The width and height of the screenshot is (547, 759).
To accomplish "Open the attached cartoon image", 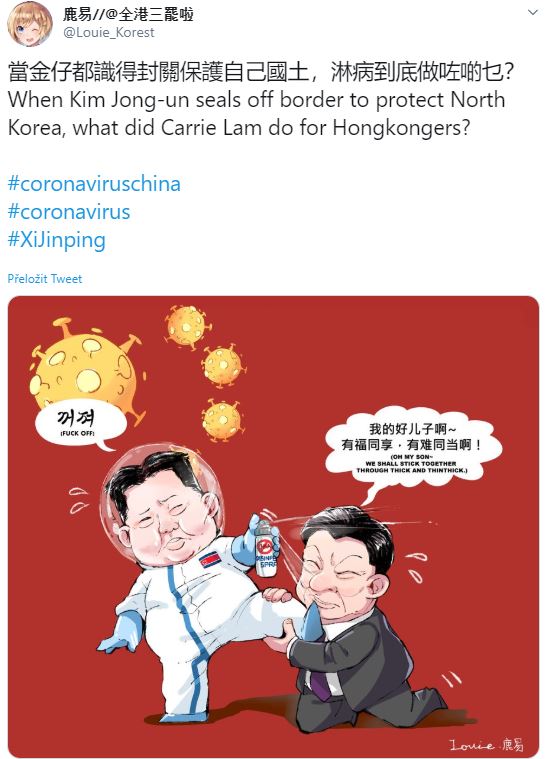I will click(274, 527).
